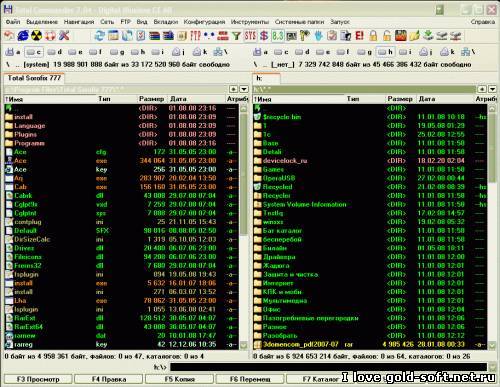This screenshot has height=387, width=500.
Task: Open left panel directory history dropdown
Action: point(244,89)
